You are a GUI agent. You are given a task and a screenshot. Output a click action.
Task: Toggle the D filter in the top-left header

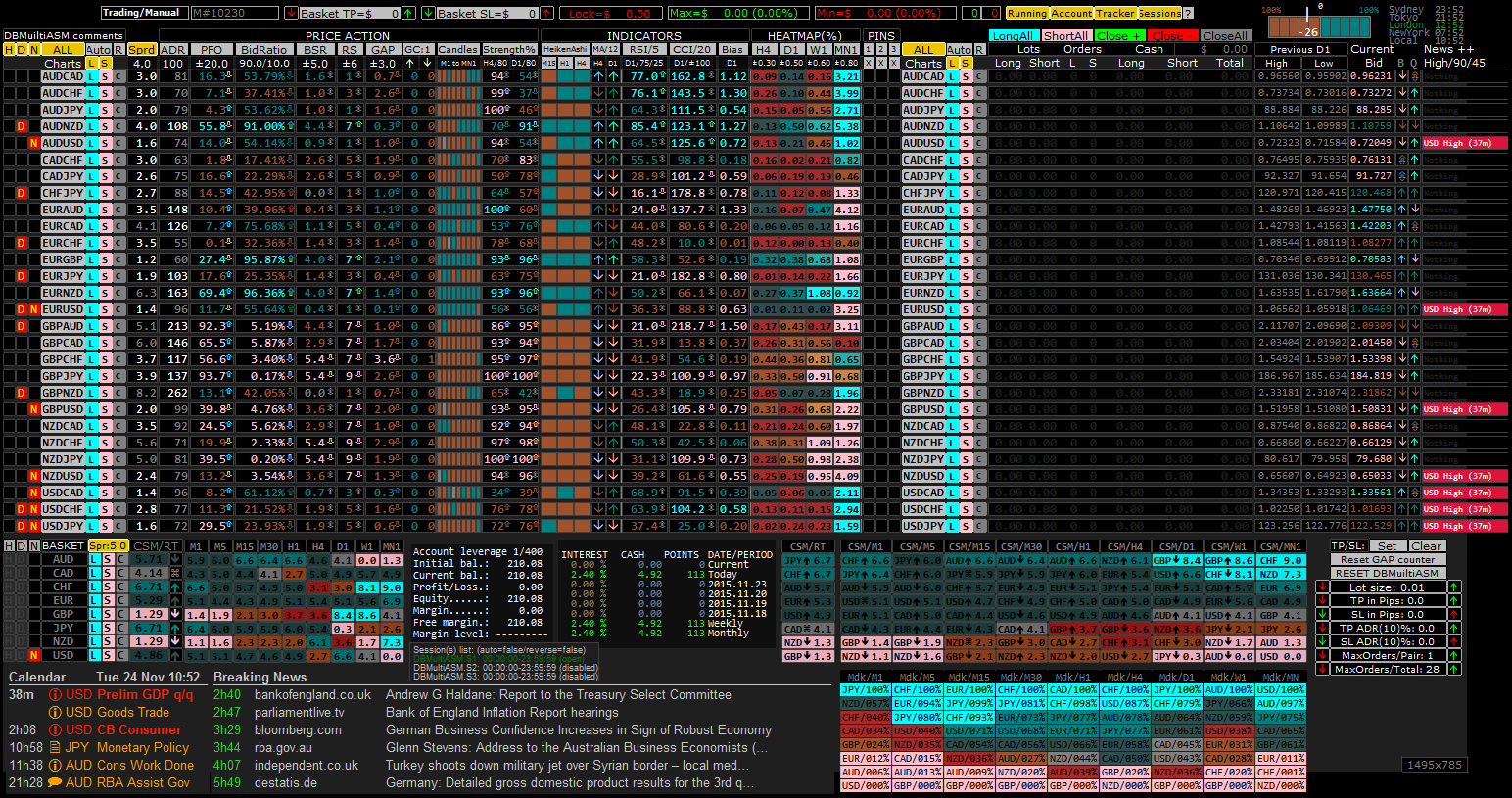[22, 49]
